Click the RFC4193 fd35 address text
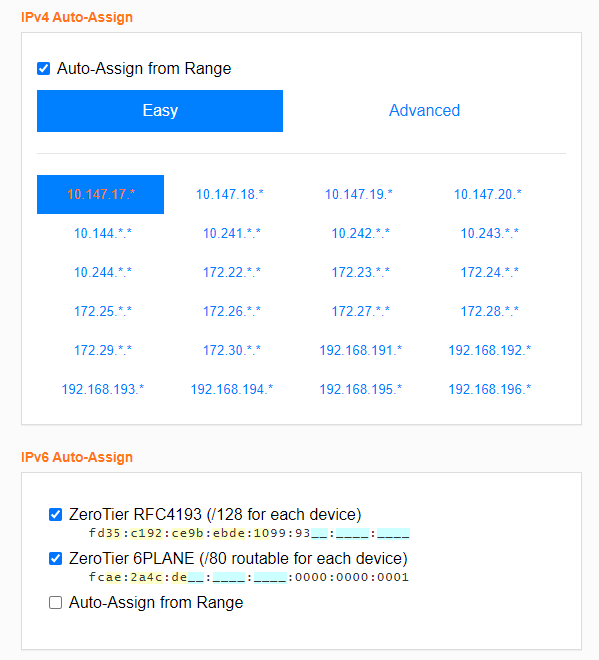 tap(249, 533)
